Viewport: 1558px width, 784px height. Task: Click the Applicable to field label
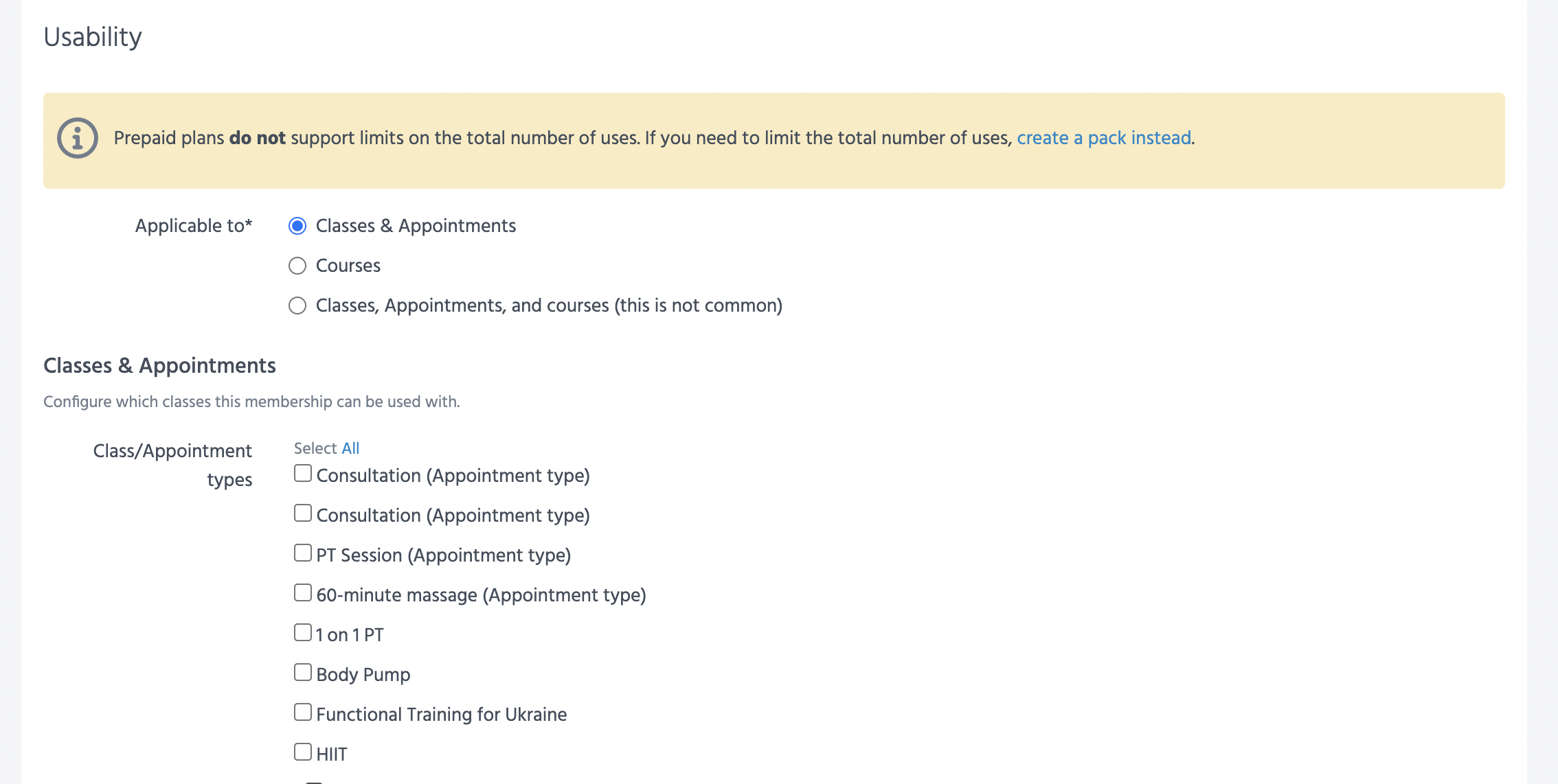tap(193, 226)
